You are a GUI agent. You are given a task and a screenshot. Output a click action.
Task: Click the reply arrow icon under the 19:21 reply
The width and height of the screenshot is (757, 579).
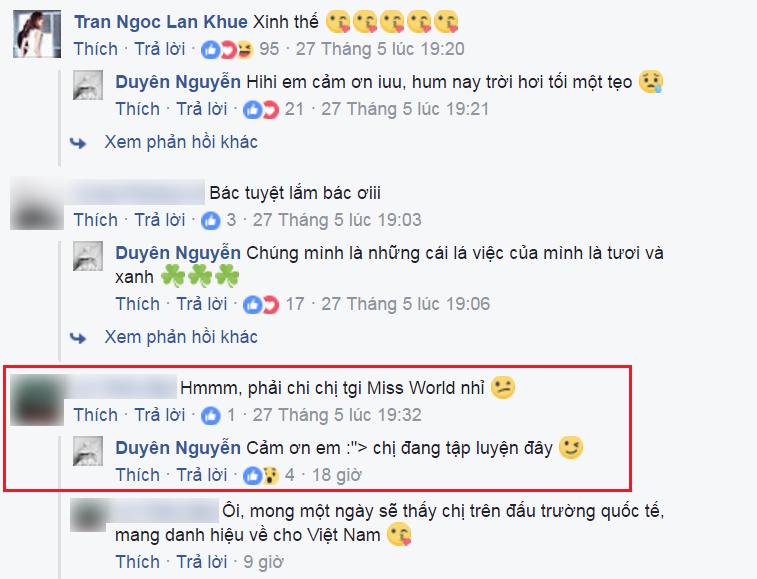point(78,143)
